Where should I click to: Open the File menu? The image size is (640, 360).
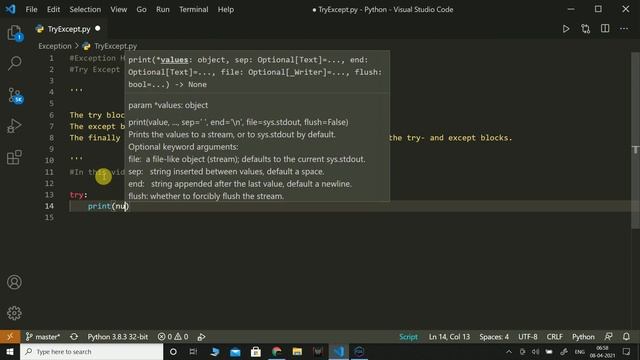click(x=31, y=9)
